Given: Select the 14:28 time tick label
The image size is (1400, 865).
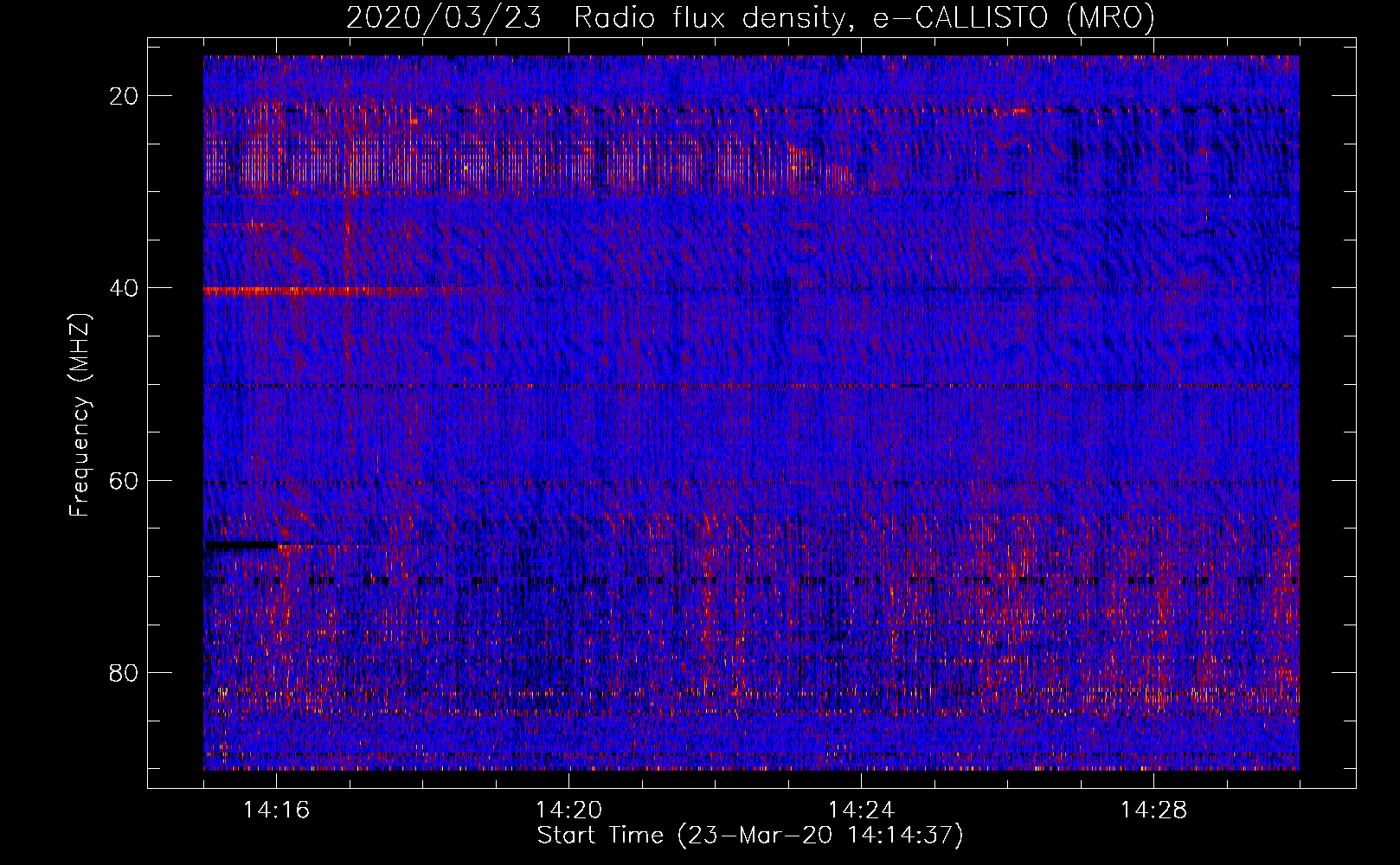Looking at the screenshot, I should 1153,811.
